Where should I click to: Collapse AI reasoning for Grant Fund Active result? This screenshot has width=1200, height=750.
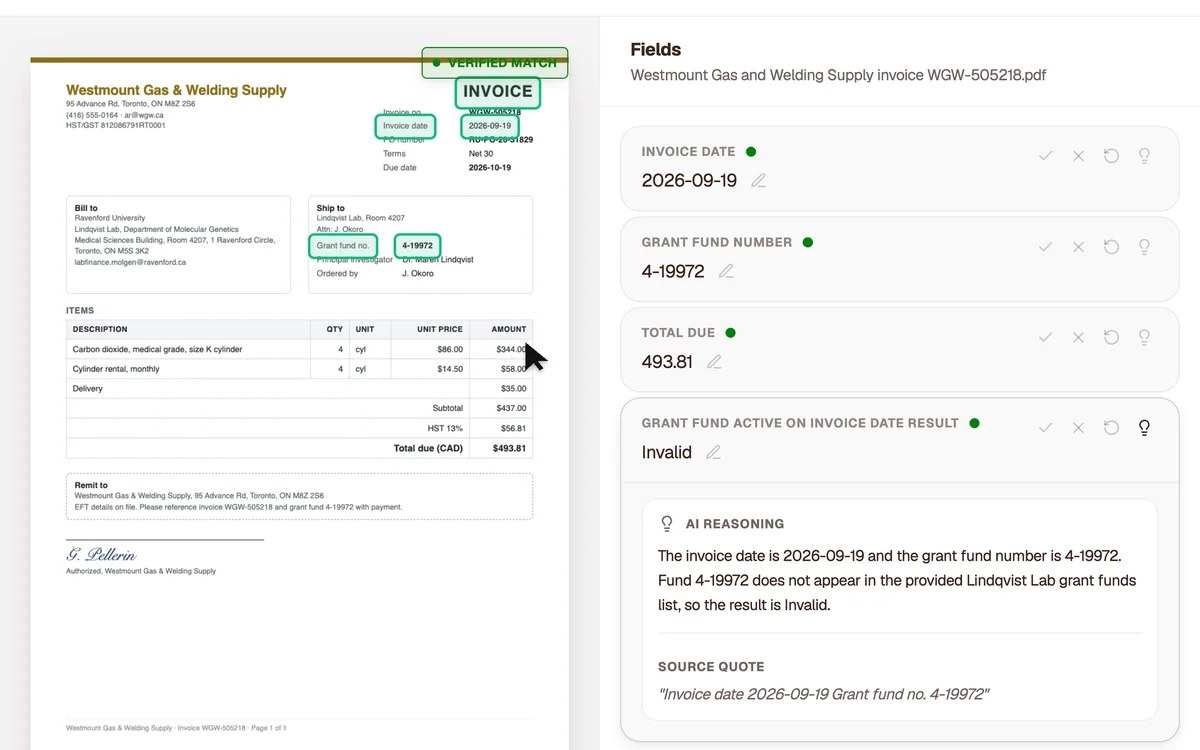[x=1145, y=428]
